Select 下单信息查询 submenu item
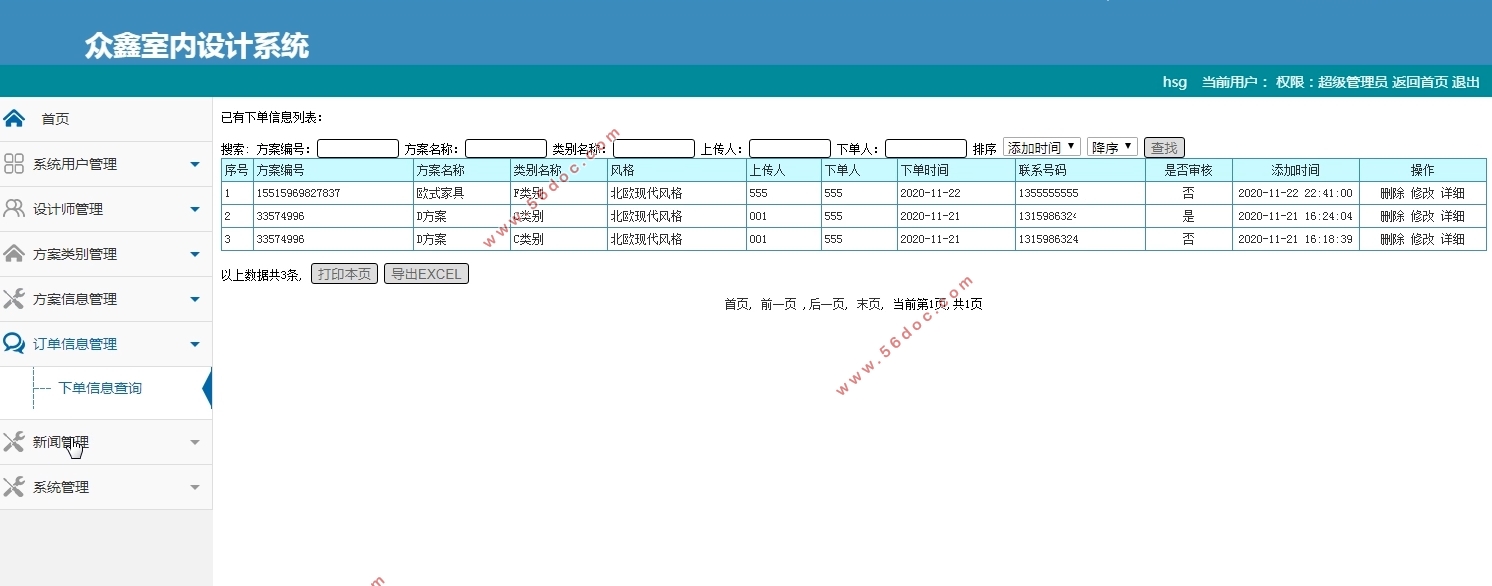This screenshot has width=1492, height=586. pos(100,388)
